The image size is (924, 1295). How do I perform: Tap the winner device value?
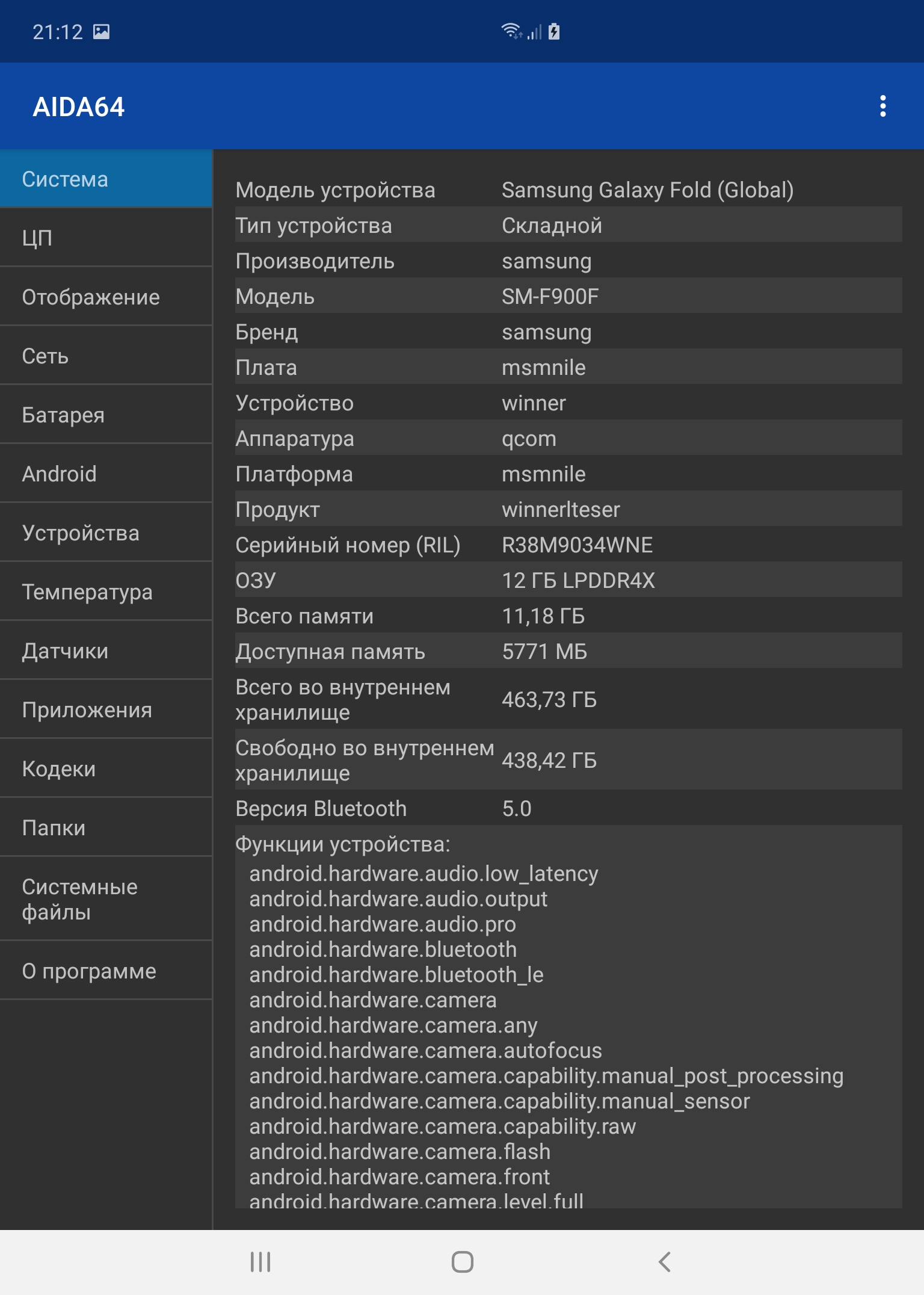tap(534, 403)
